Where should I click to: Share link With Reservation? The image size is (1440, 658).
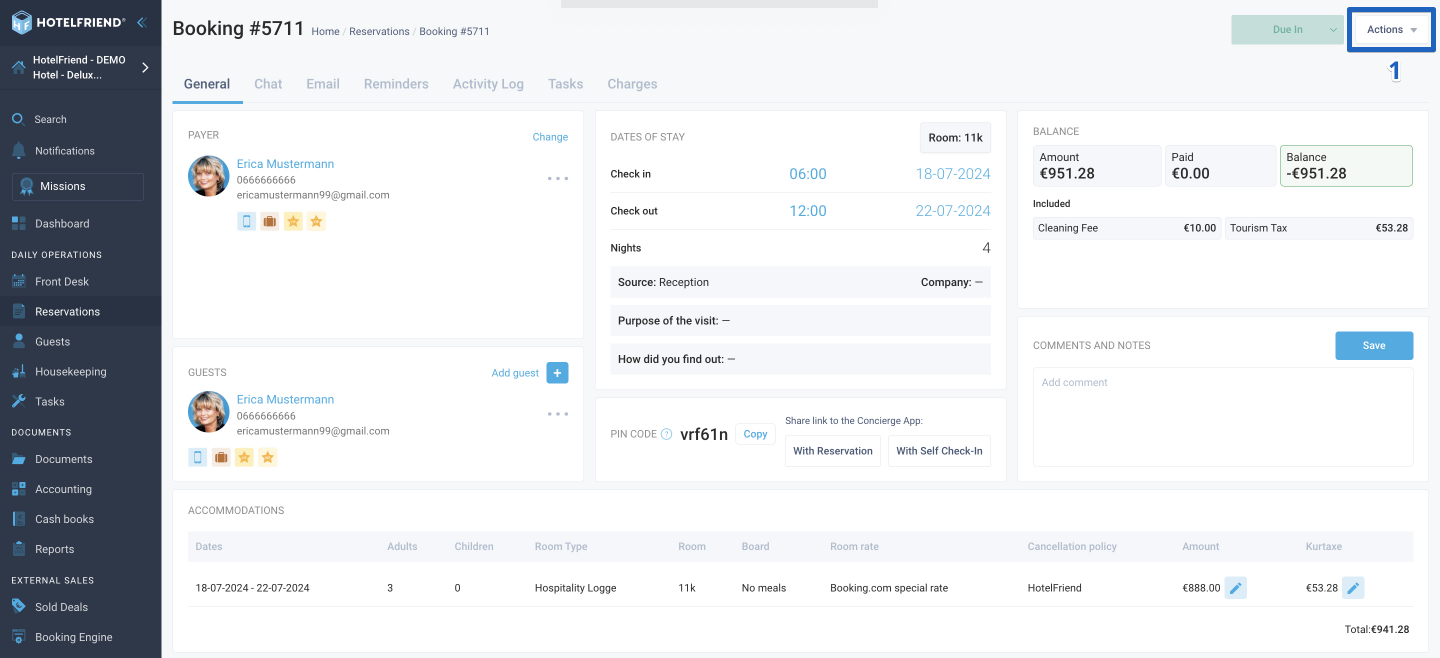tap(833, 451)
